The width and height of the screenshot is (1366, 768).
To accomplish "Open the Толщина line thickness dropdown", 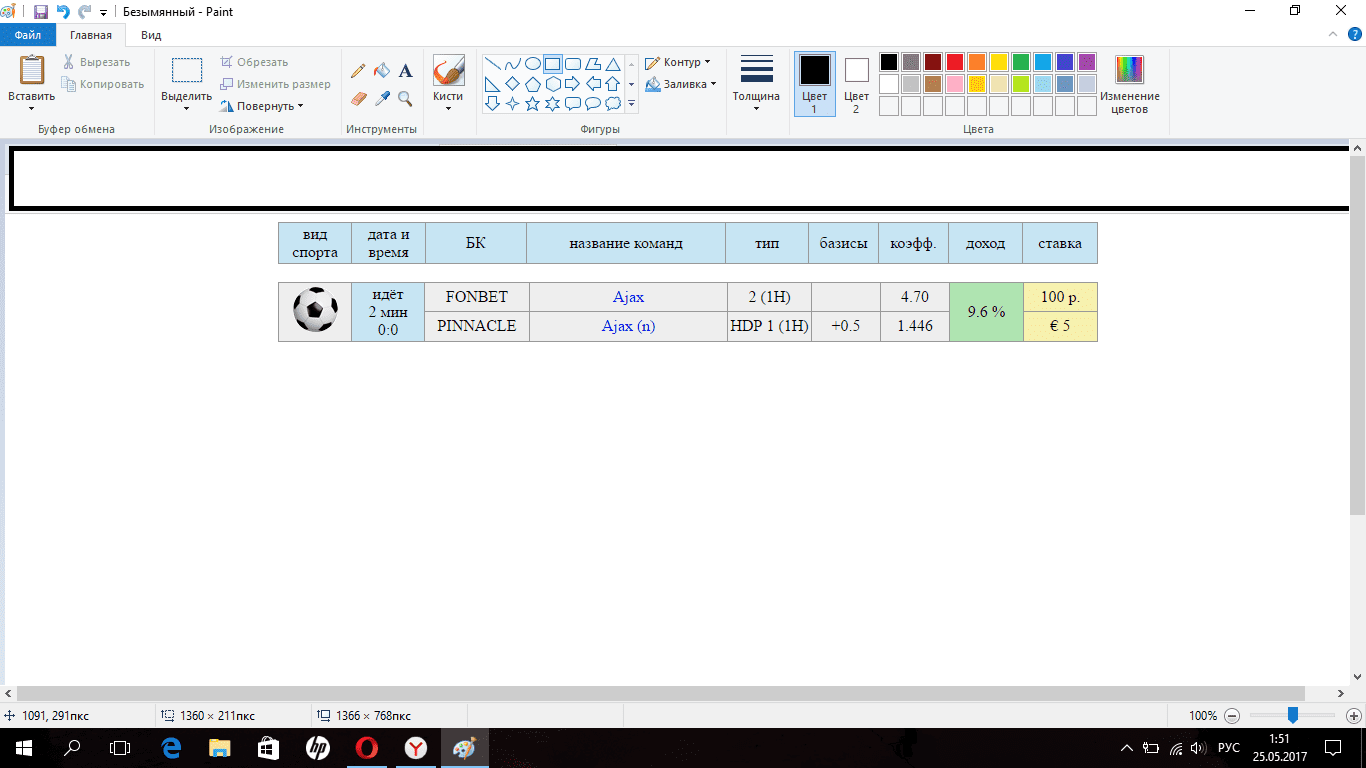I will coord(756,83).
